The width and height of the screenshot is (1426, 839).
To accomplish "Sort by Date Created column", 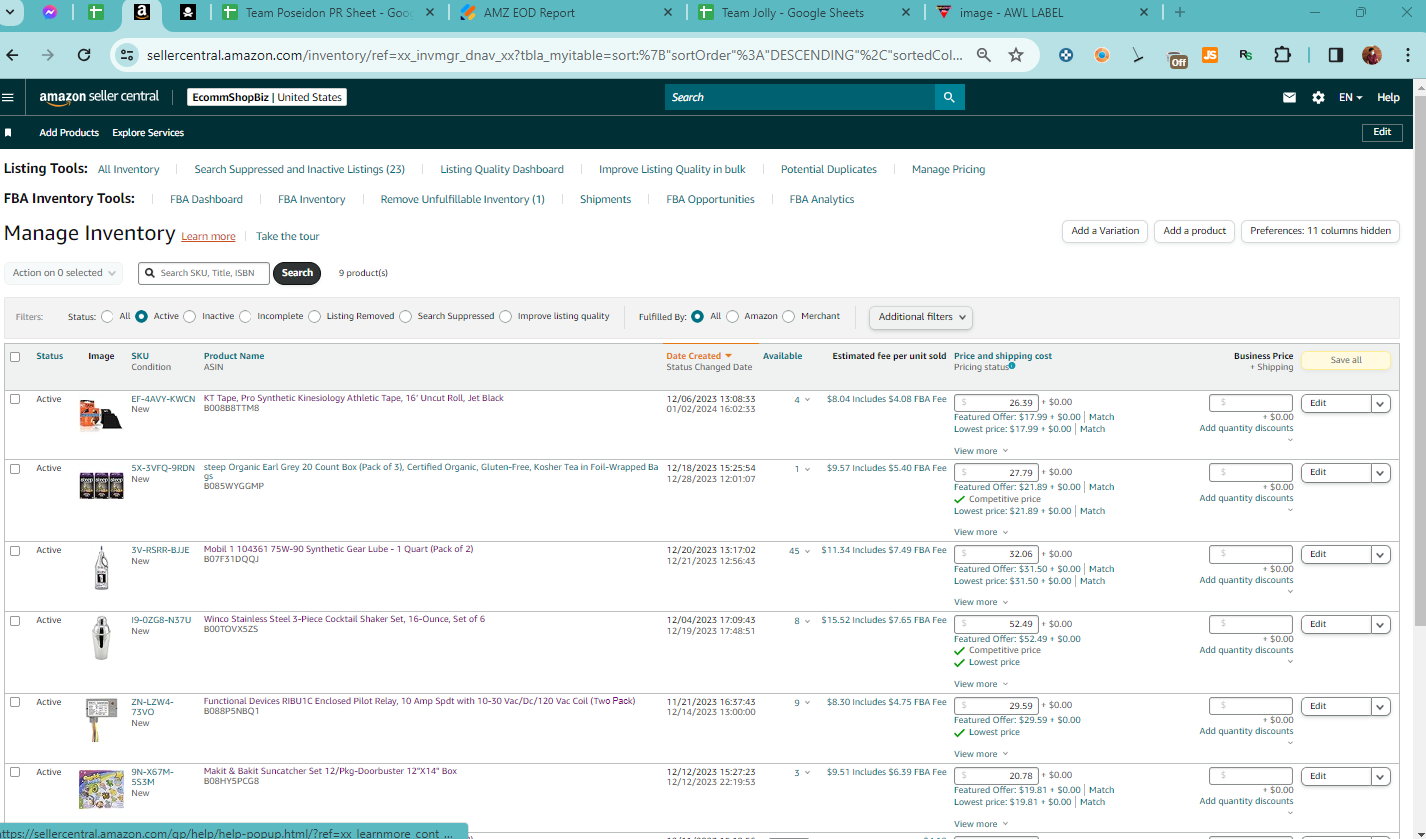I will (x=699, y=356).
